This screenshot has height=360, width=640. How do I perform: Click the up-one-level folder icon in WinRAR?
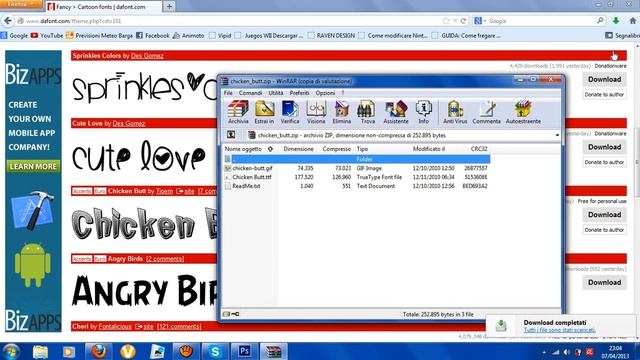(231, 135)
